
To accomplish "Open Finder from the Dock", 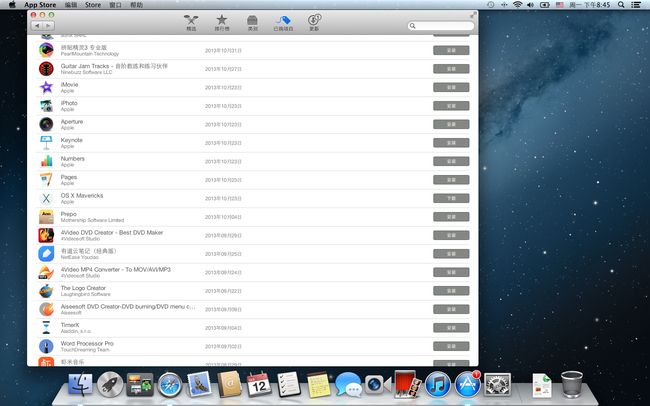I will [80, 384].
